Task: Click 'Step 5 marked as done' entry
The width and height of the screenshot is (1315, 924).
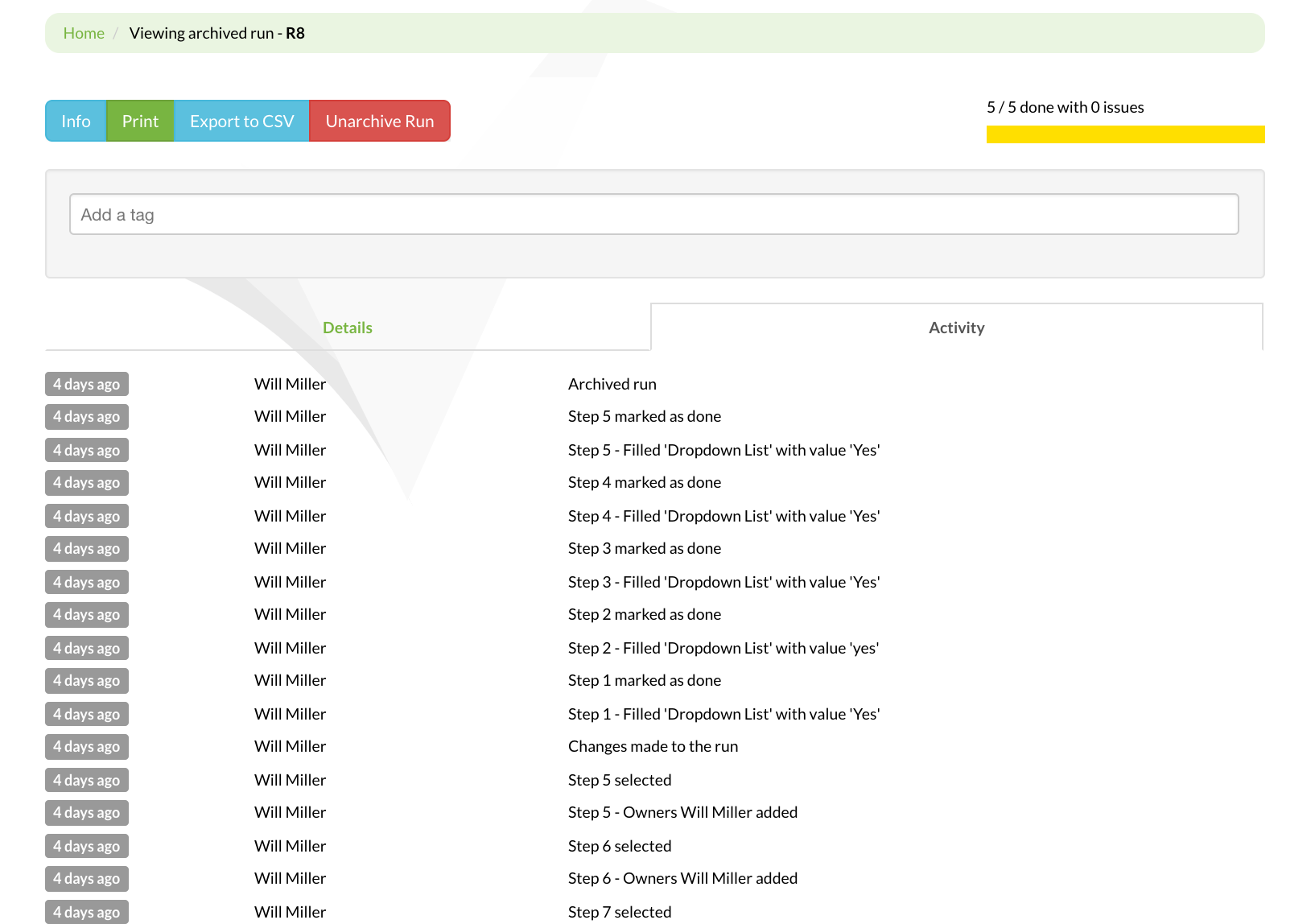Action: pyautogui.click(x=644, y=416)
